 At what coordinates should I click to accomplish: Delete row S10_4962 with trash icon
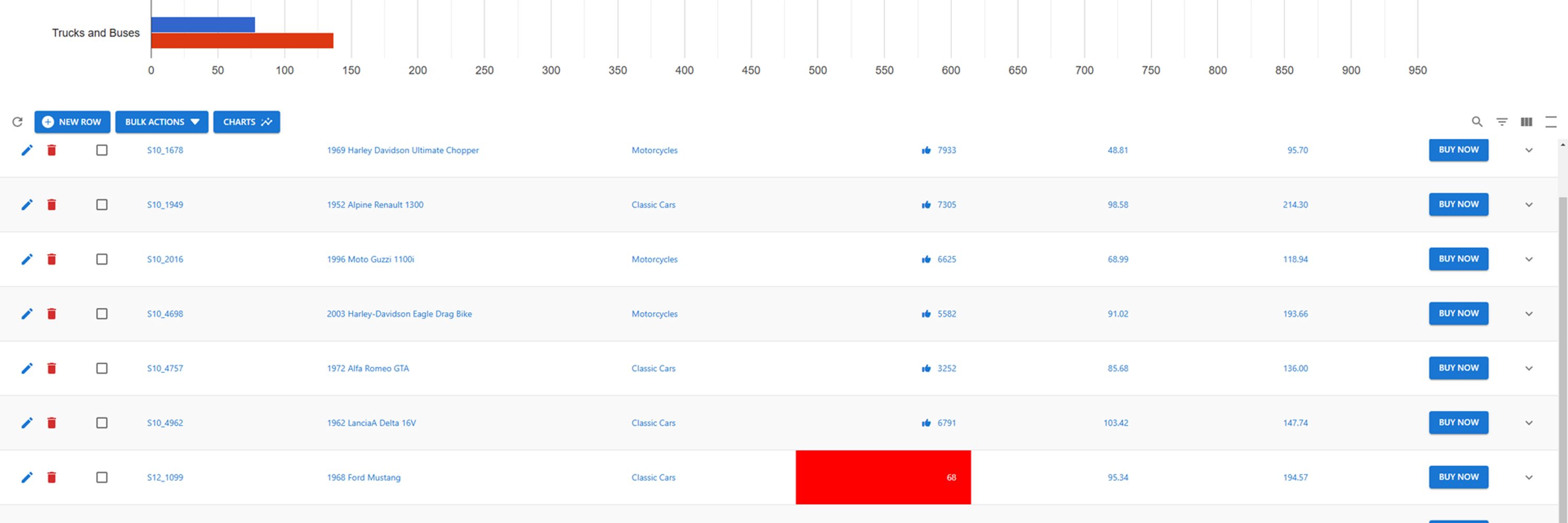[52, 423]
